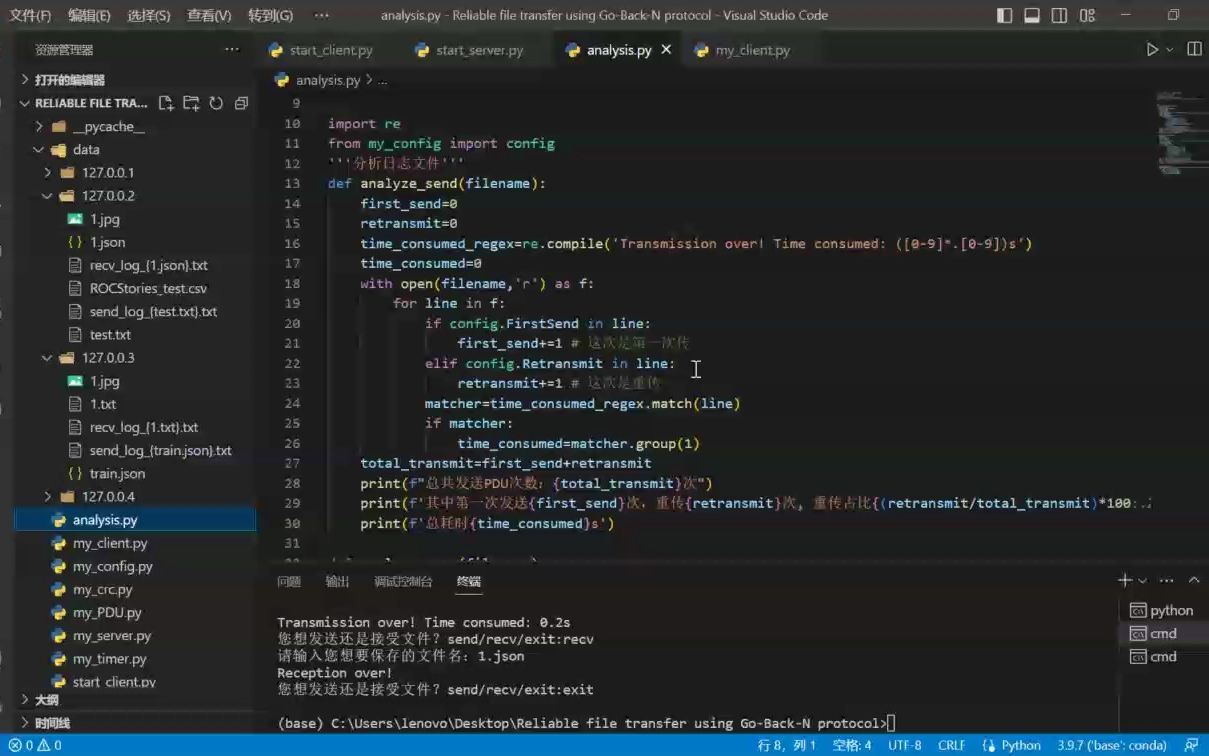Check errors via the problems icon in status bar
This screenshot has width=1209, height=756.
click(x=15, y=745)
